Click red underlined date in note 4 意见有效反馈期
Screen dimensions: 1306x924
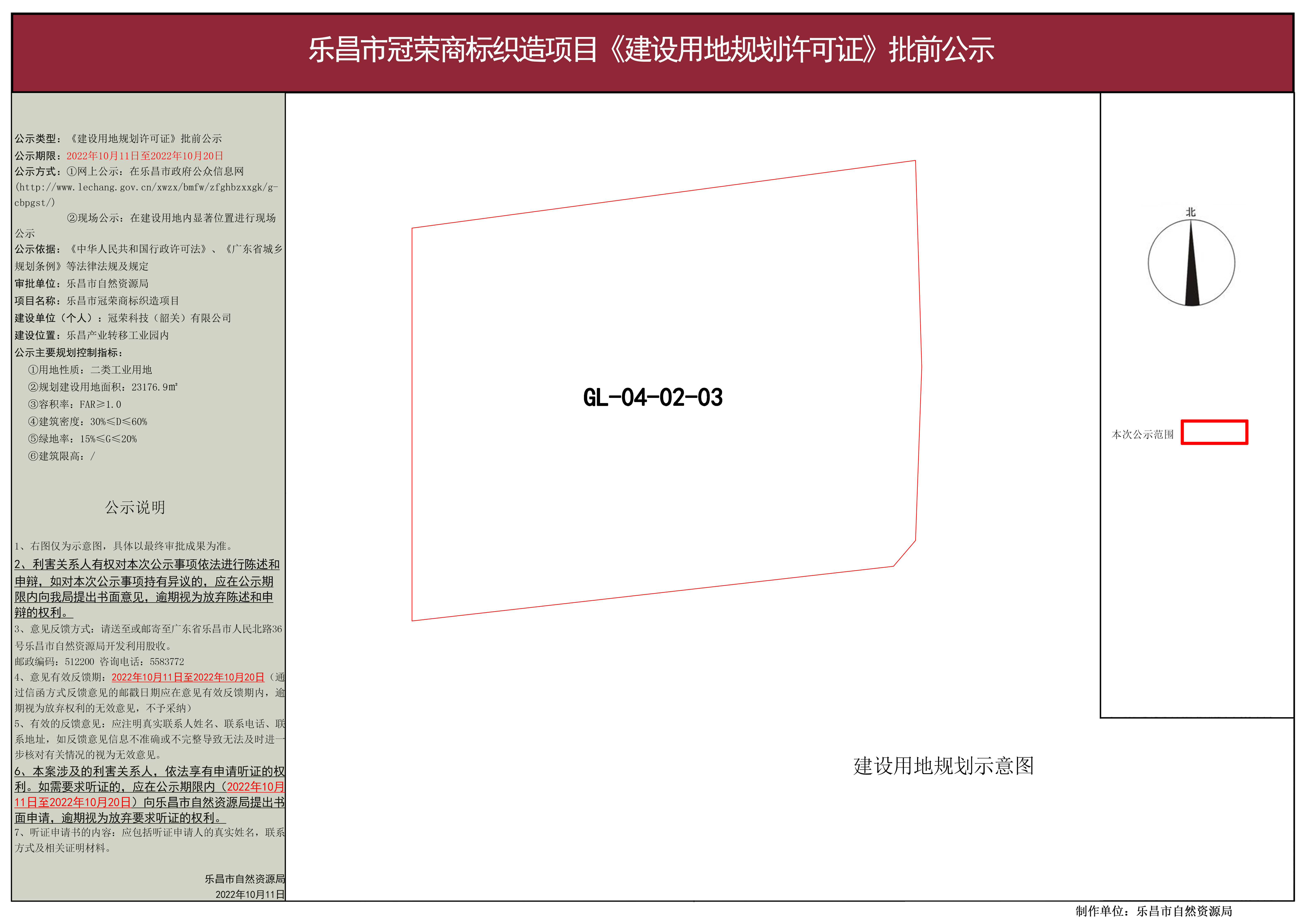click(188, 677)
